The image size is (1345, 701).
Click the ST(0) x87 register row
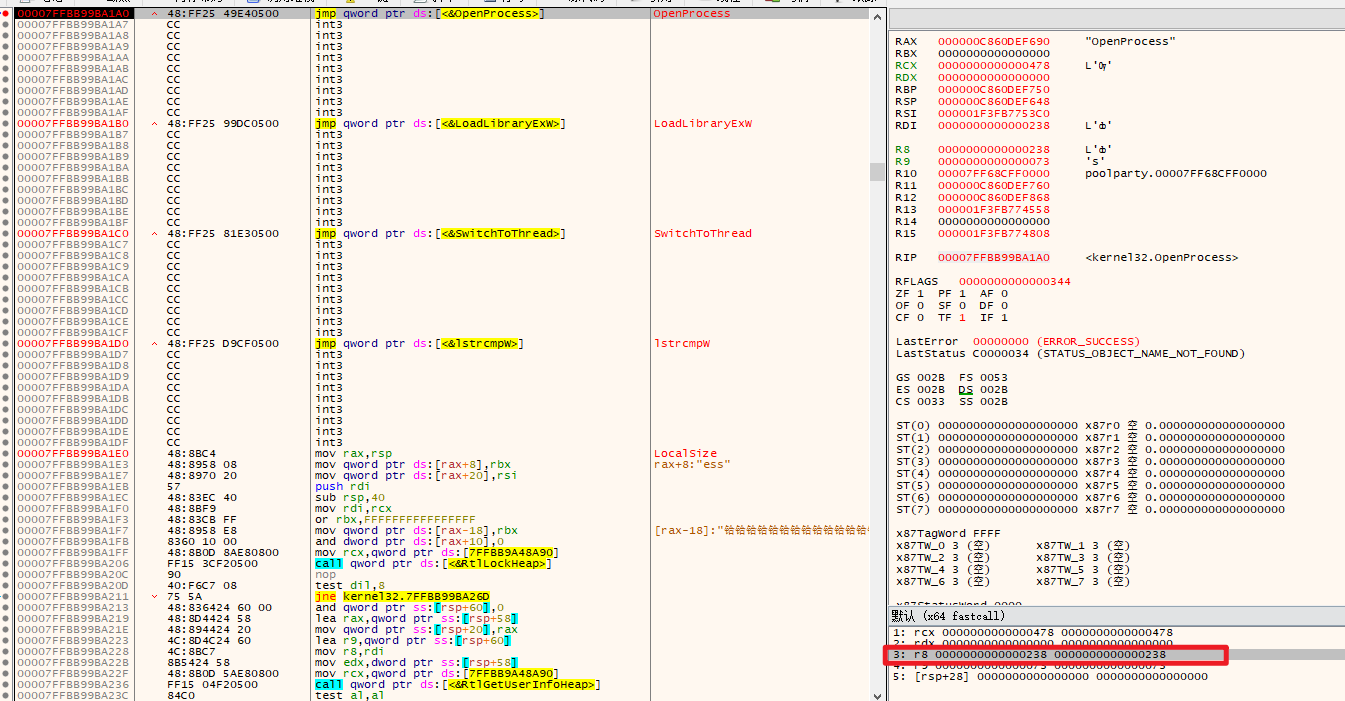coord(1090,426)
